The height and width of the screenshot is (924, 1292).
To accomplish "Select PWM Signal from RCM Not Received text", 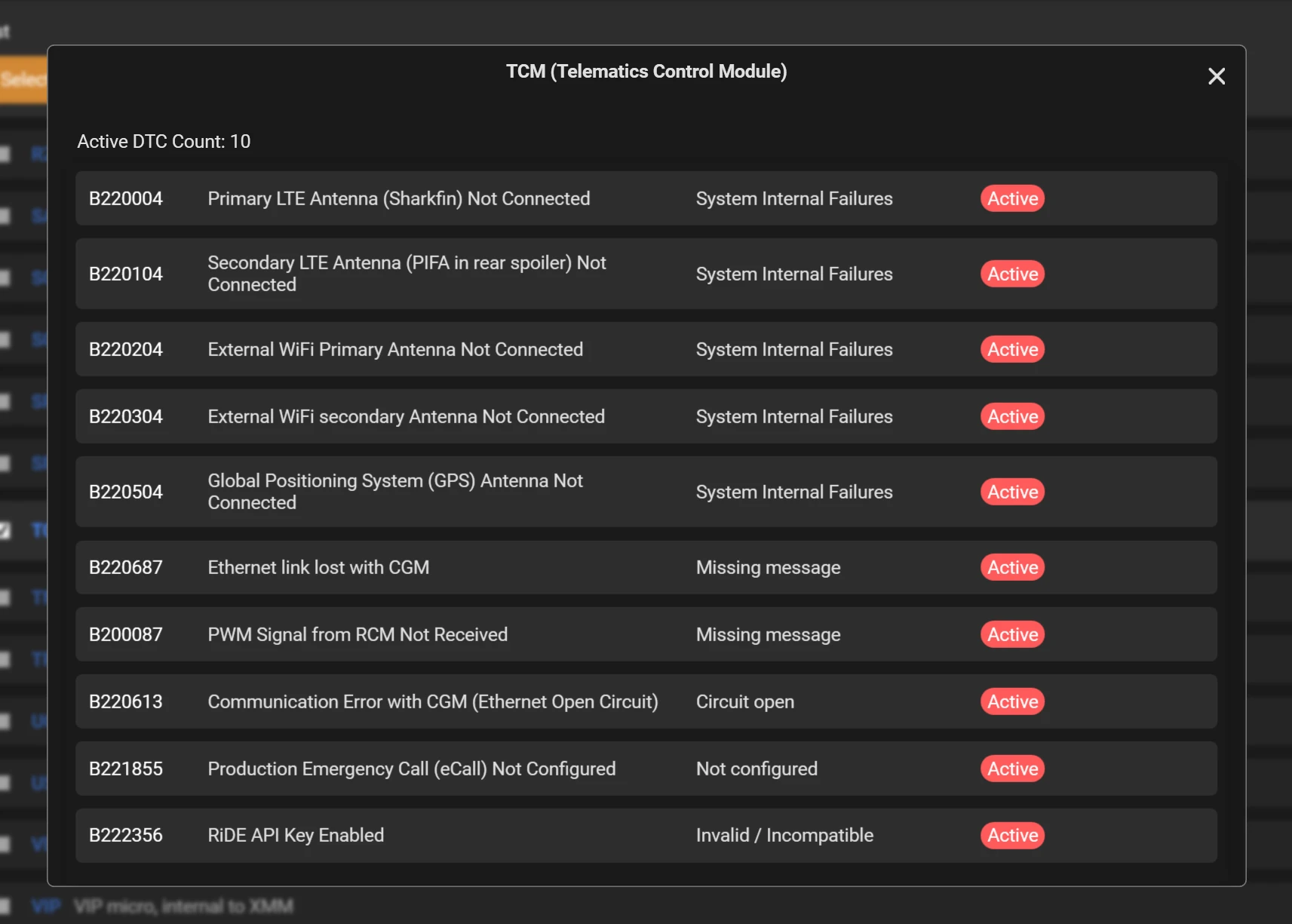I will tap(358, 634).
